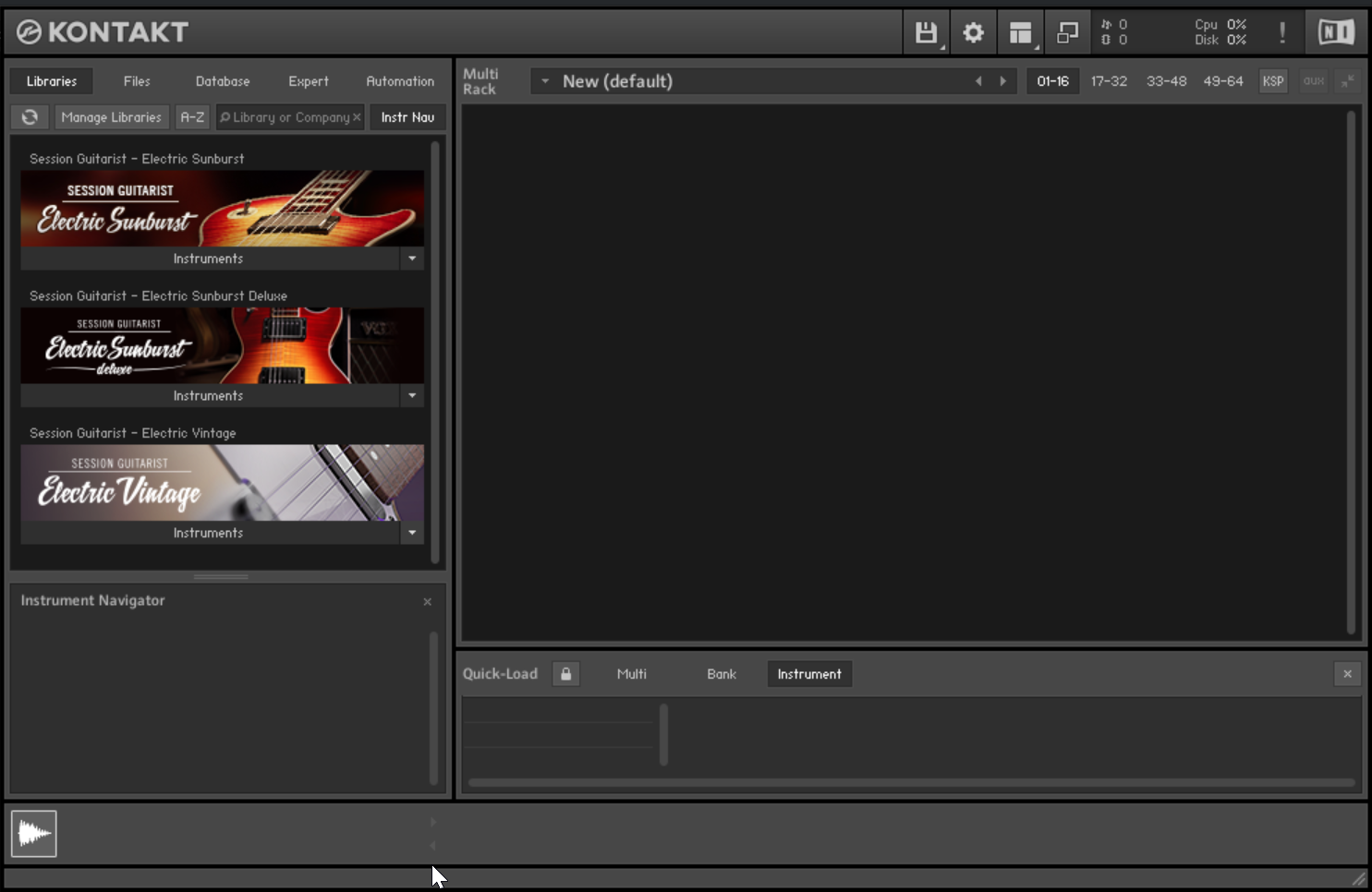Screen dimensions: 1372x892
Task: Minimize all rack instruments icon
Action: (1348, 81)
